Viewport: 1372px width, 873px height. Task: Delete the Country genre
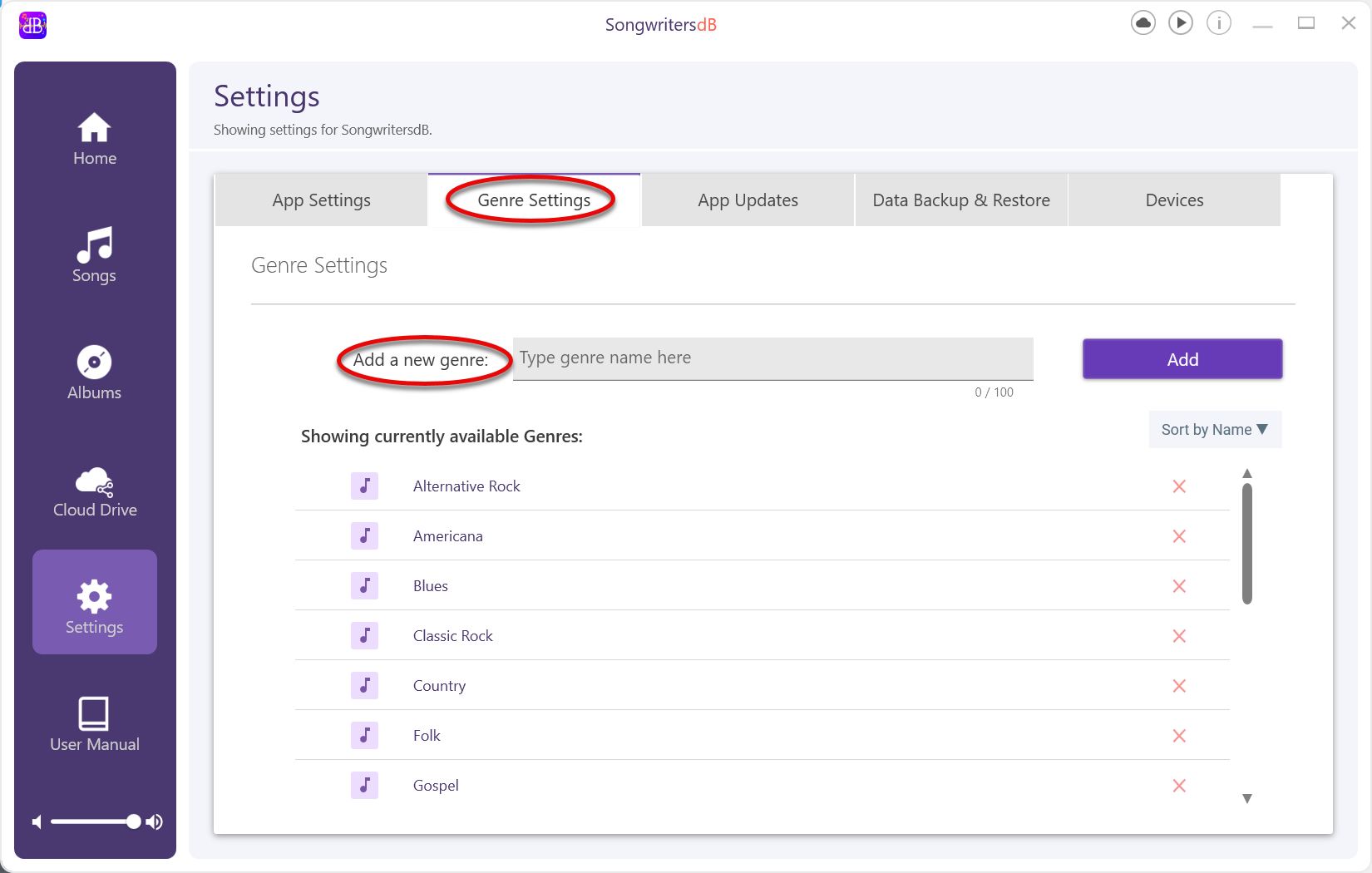point(1179,686)
